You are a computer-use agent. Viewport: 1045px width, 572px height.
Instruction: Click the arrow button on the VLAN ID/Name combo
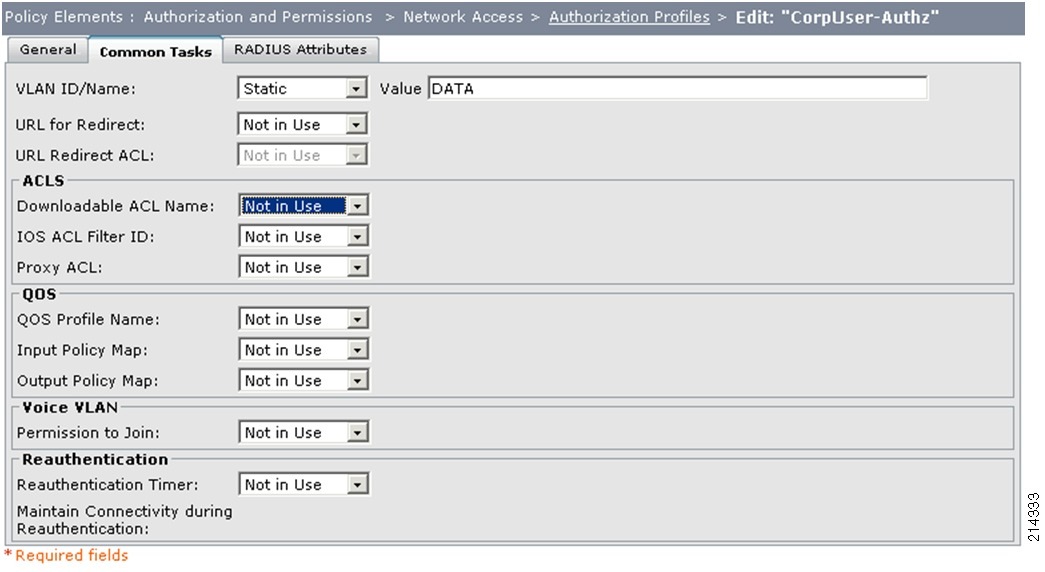coord(356,89)
